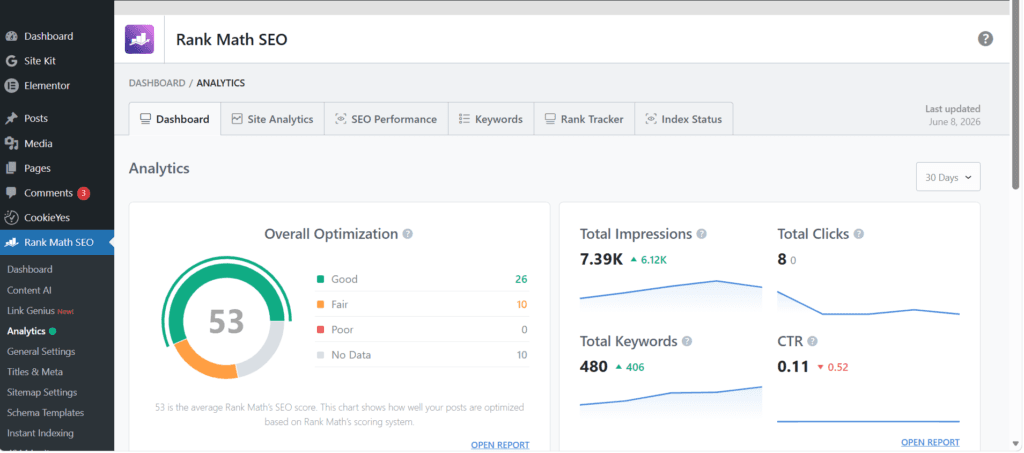1024x453 pixels.
Task: Click the Rank Math SEO sidebar chart icon
Action: 11,243
